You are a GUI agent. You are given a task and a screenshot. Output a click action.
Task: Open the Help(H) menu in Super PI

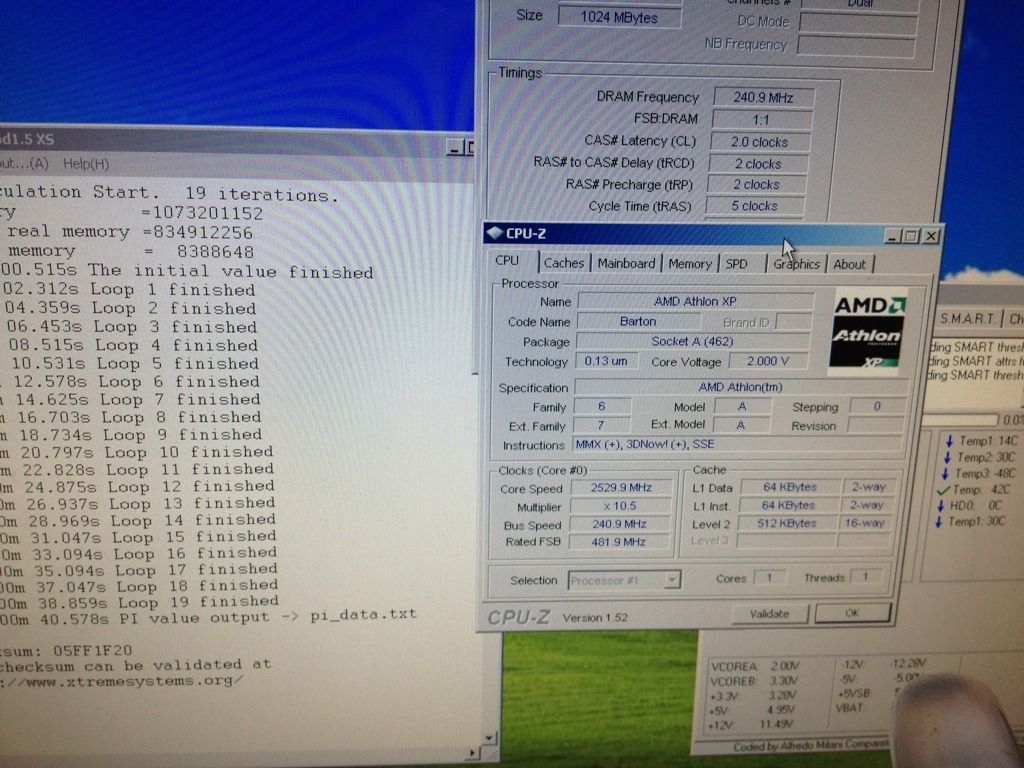[x=86, y=164]
